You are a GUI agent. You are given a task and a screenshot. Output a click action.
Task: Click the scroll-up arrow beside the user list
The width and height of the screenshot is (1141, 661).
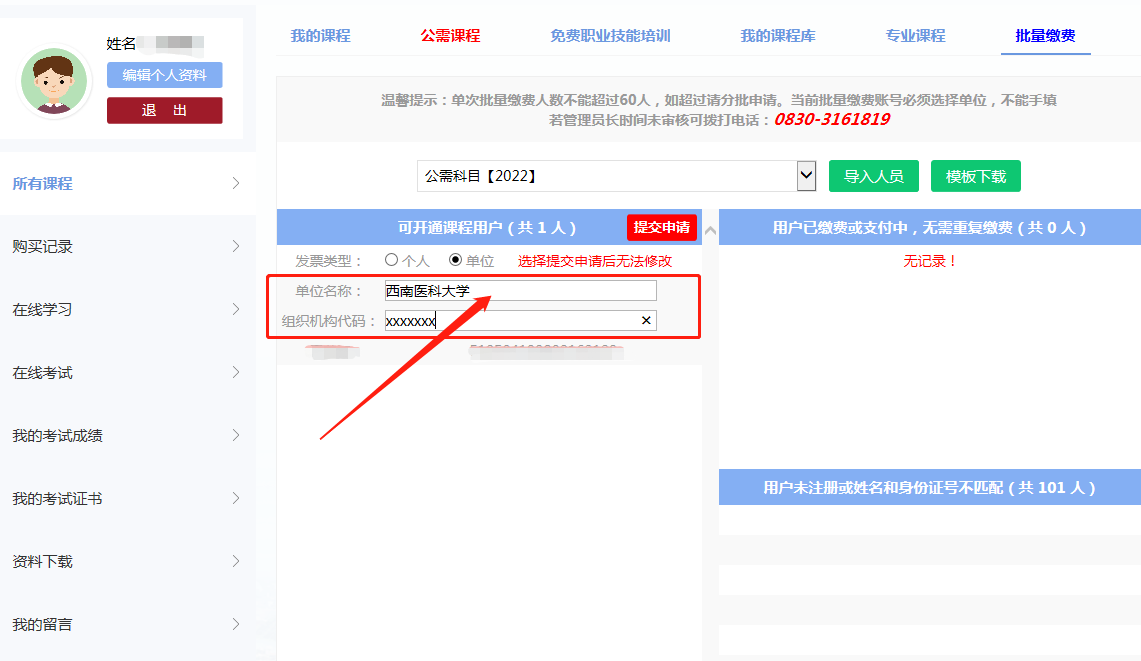point(710,231)
